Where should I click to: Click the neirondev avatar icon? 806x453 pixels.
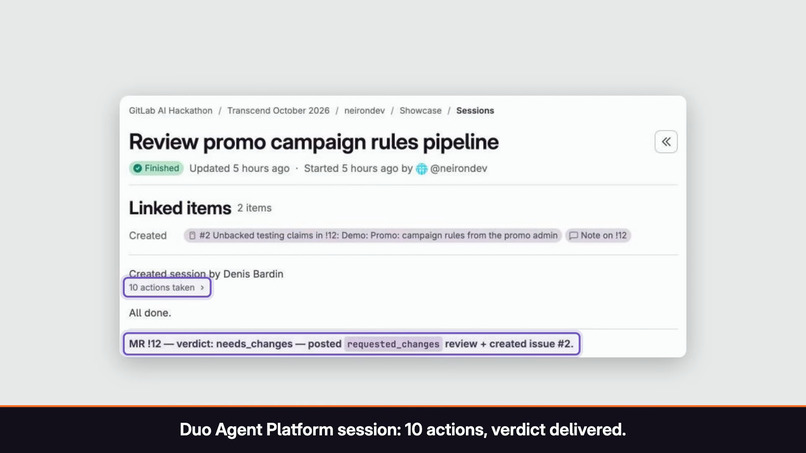422,169
